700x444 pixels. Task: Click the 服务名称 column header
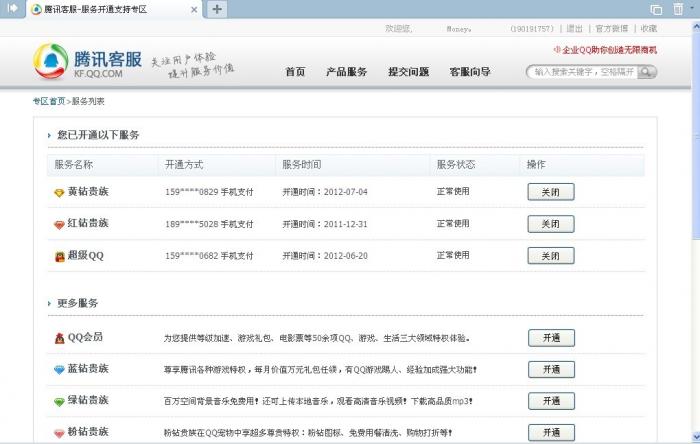[x=74, y=165]
